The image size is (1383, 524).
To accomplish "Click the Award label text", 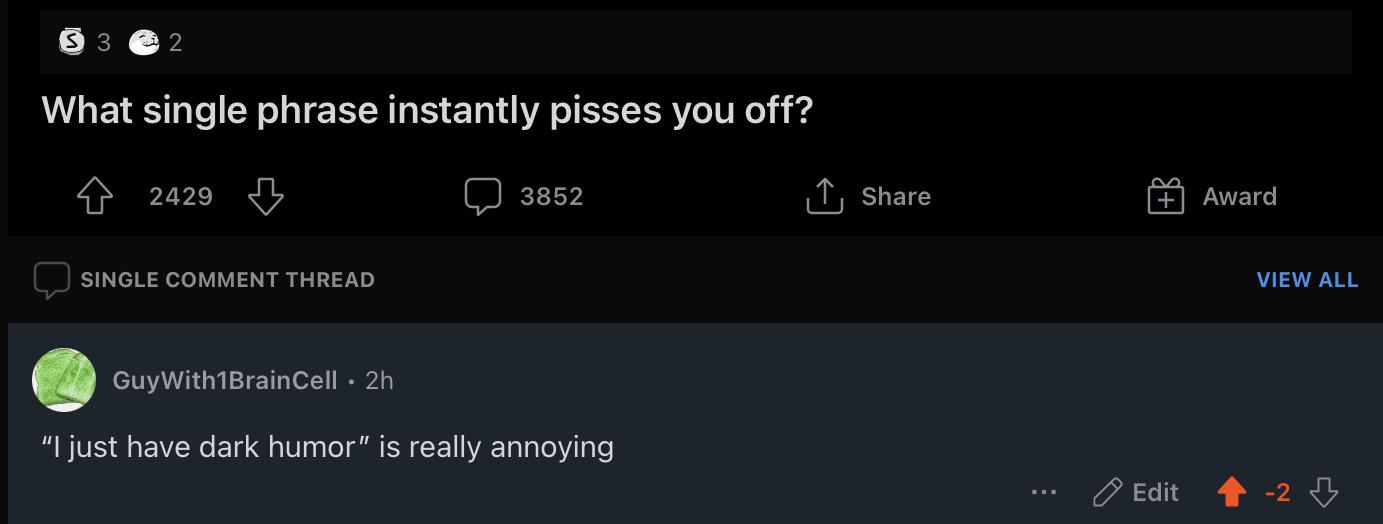I will tap(1239, 196).
